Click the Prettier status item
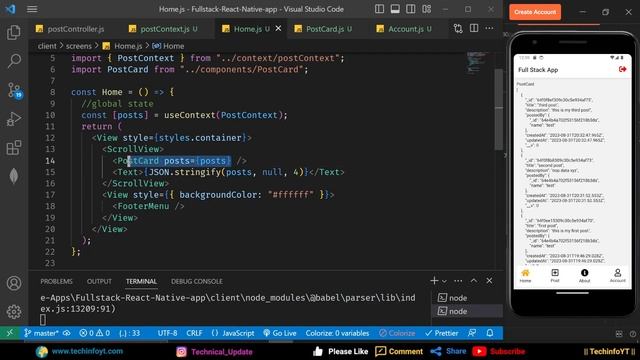This screenshot has height=360, width=640. click(x=442, y=333)
